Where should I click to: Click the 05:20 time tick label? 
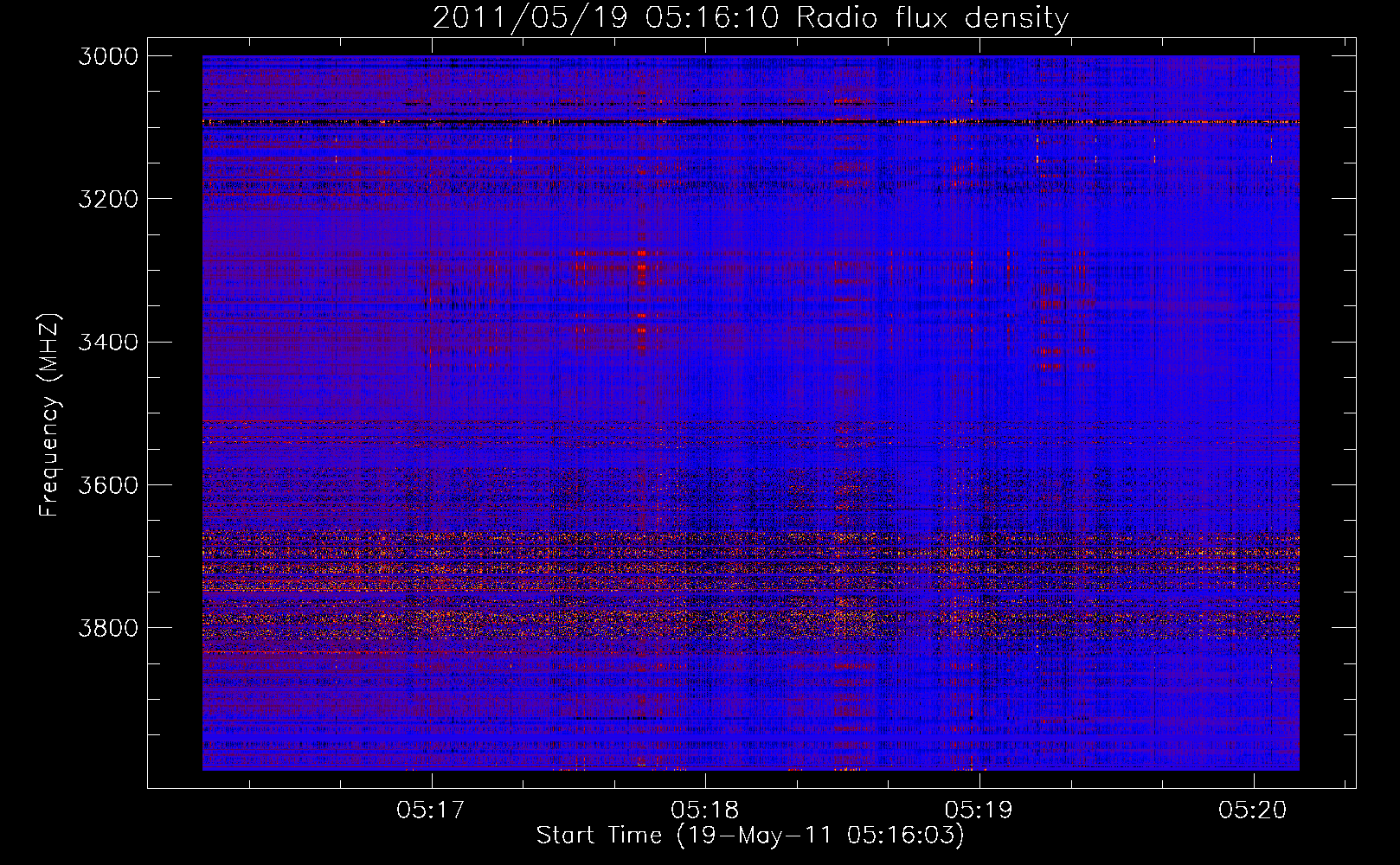pos(1253,810)
